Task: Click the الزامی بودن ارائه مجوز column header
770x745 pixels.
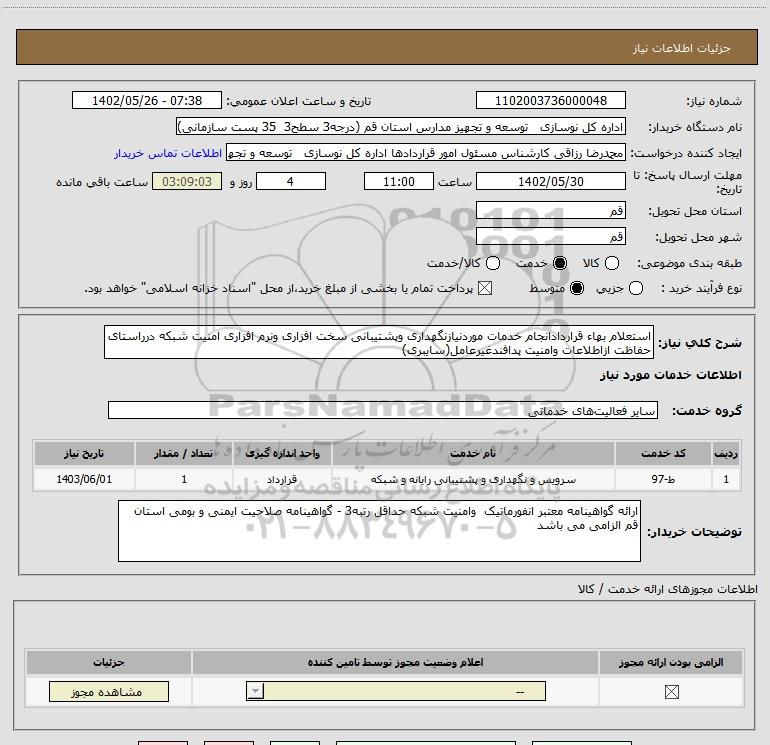Action: click(x=671, y=662)
